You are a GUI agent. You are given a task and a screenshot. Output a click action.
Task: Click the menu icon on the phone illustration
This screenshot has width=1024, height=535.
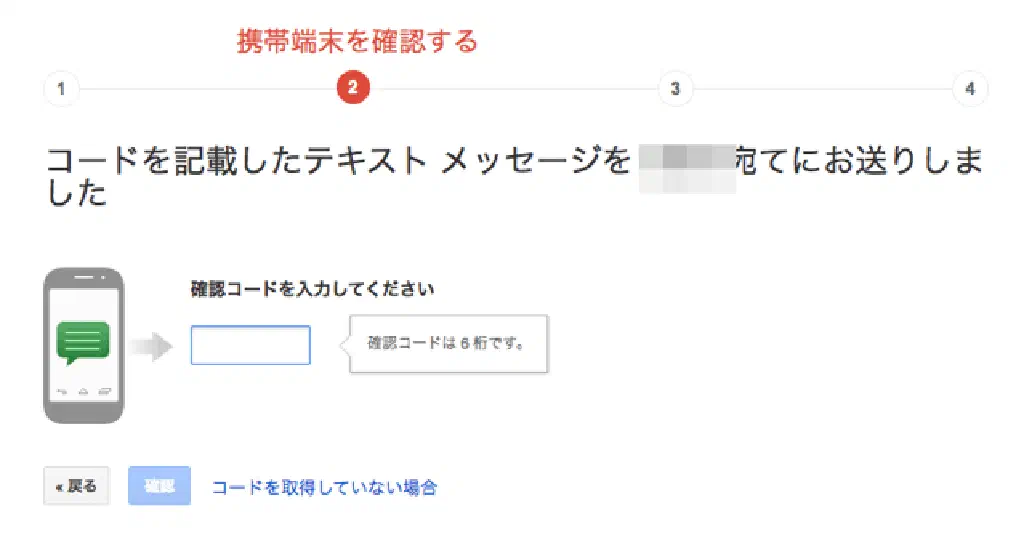(x=103, y=390)
